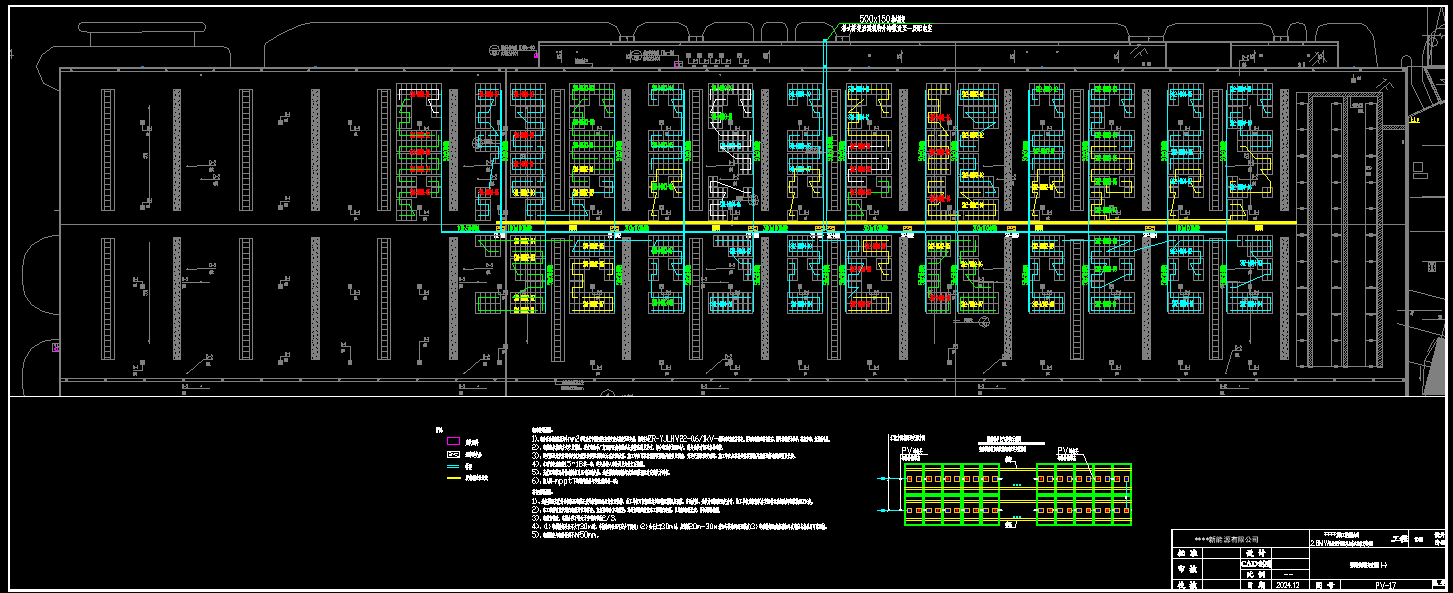
Task: Click the right end of the yellow trunk line
Action: pyautogui.click(x=1295, y=223)
